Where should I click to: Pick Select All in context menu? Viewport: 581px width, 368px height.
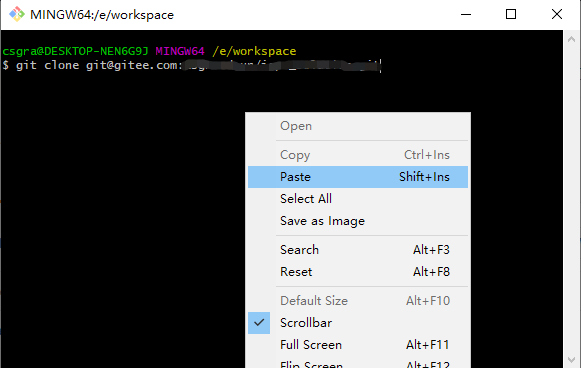point(358,199)
